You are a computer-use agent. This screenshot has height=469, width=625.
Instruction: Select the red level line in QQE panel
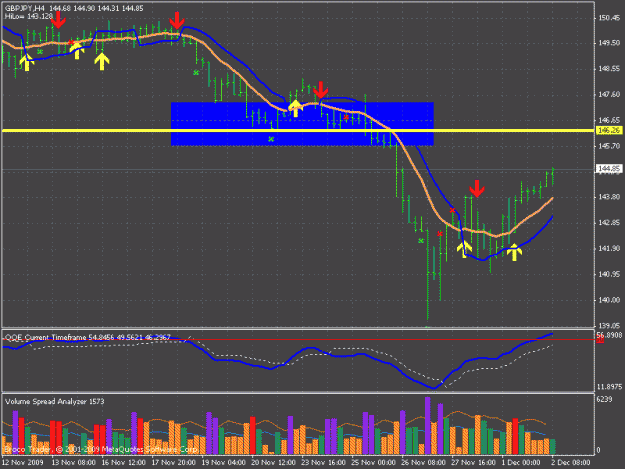tap(298, 339)
